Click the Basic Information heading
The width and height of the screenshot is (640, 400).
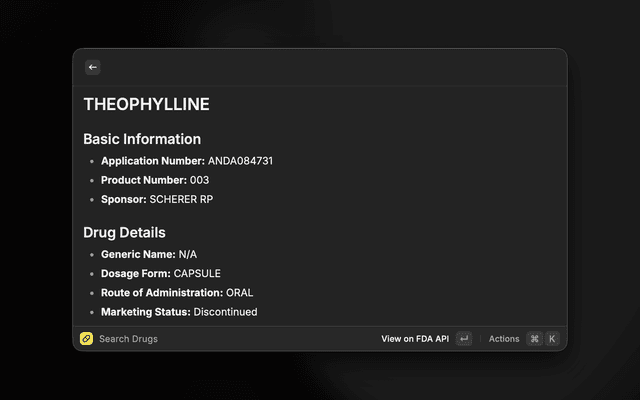point(142,139)
